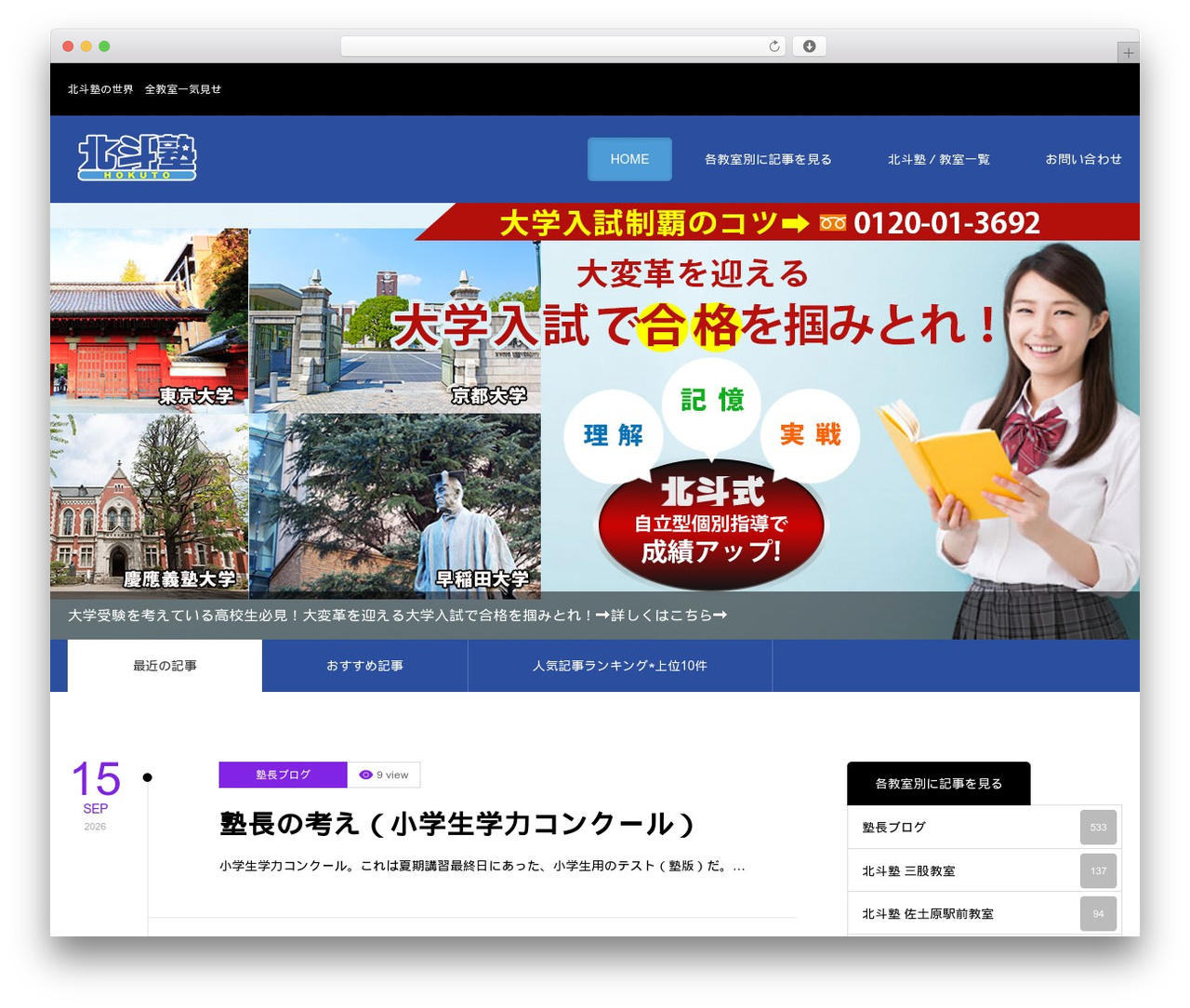Click the 137 count badge
Screen dimensions: 1190x1008
(1098, 870)
